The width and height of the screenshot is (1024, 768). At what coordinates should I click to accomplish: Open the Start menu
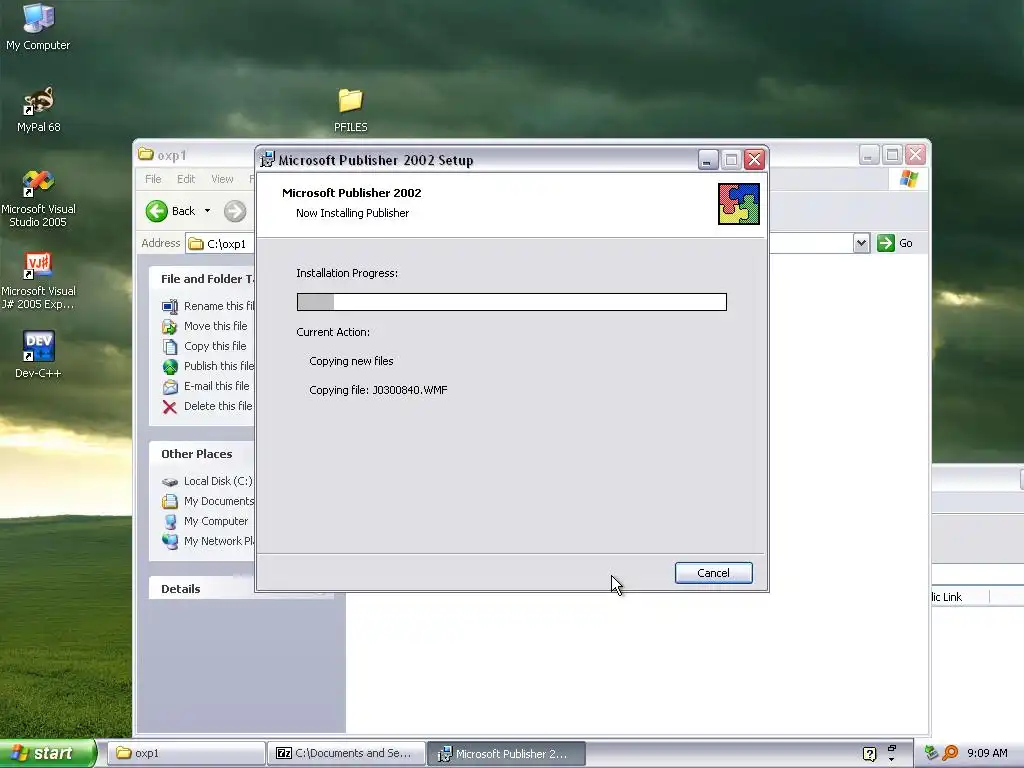[47, 753]
